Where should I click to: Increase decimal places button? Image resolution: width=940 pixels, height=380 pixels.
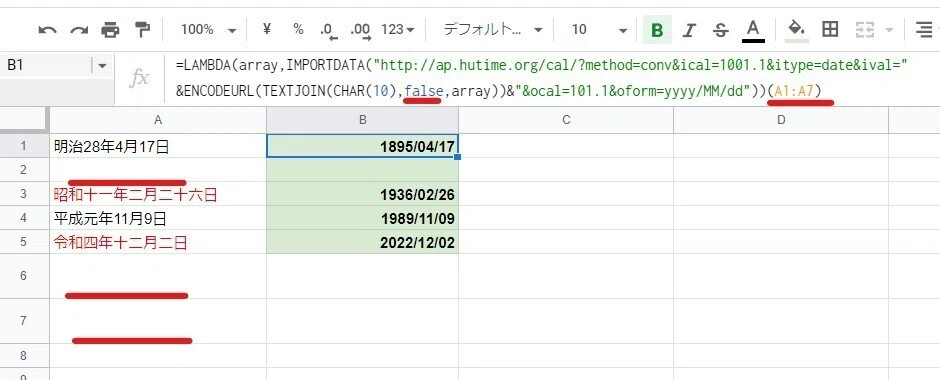pos(360,30)
